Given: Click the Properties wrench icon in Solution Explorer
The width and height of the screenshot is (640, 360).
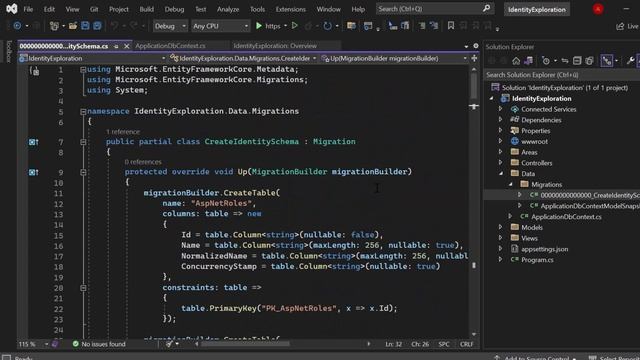Looking at the screenshot, I should 630,61.
